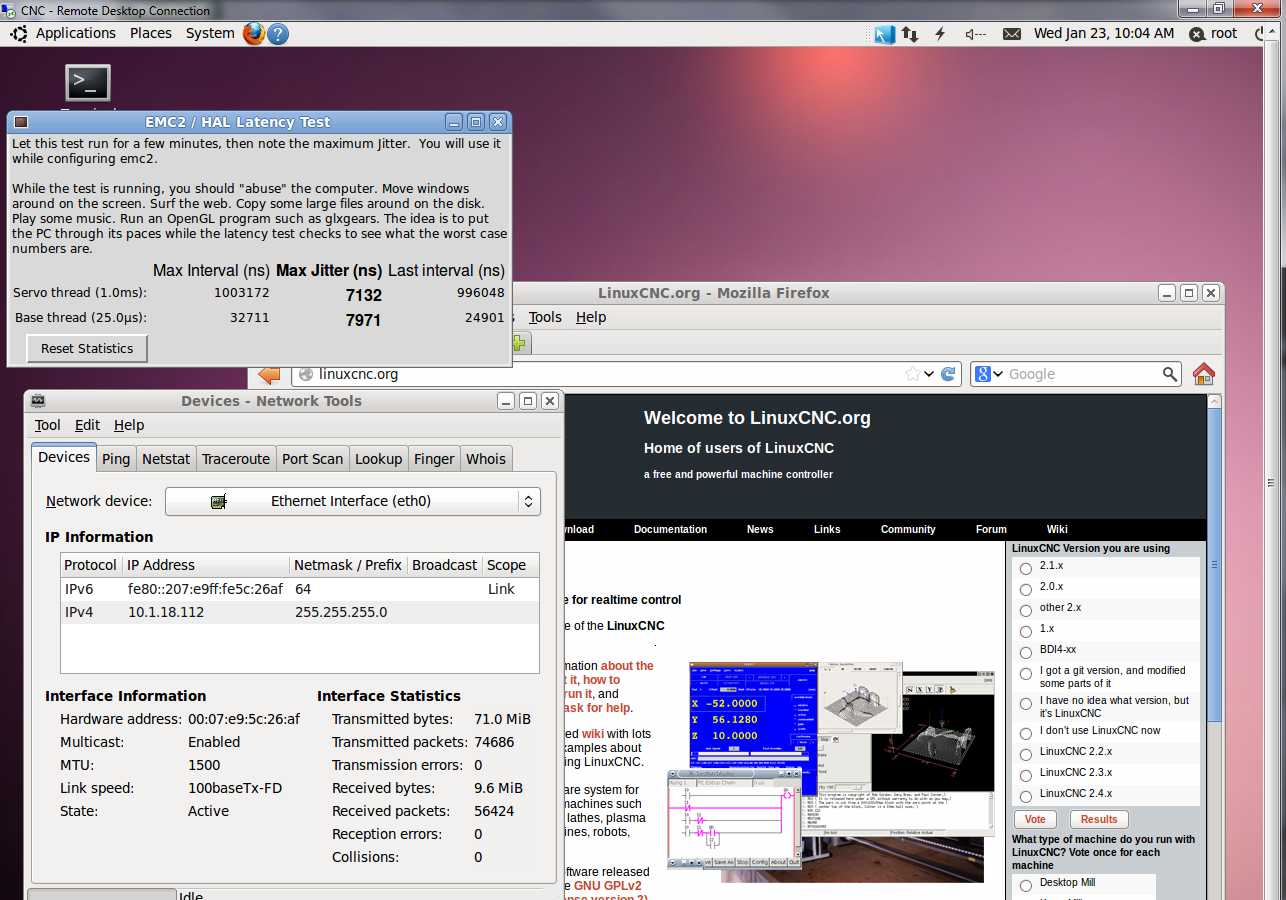Go back with Firefox orange arrow

(269, 374)
